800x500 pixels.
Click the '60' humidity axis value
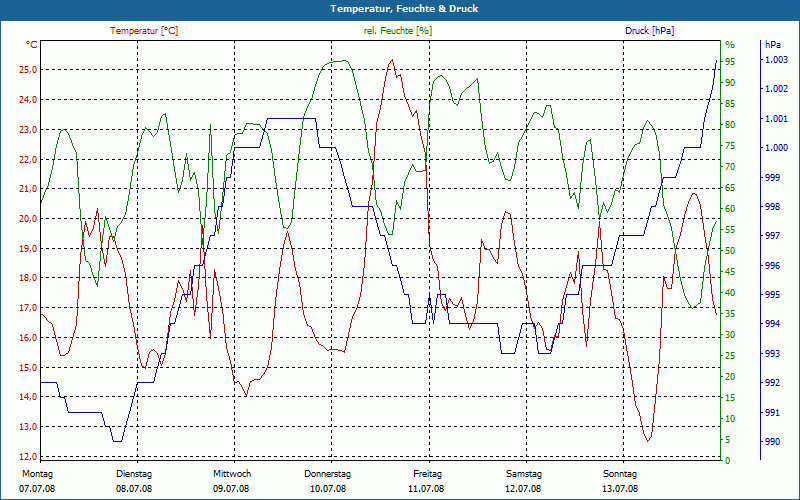730,209
